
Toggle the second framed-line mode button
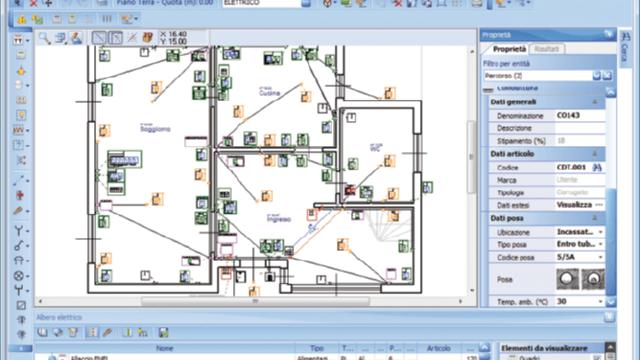116,38
